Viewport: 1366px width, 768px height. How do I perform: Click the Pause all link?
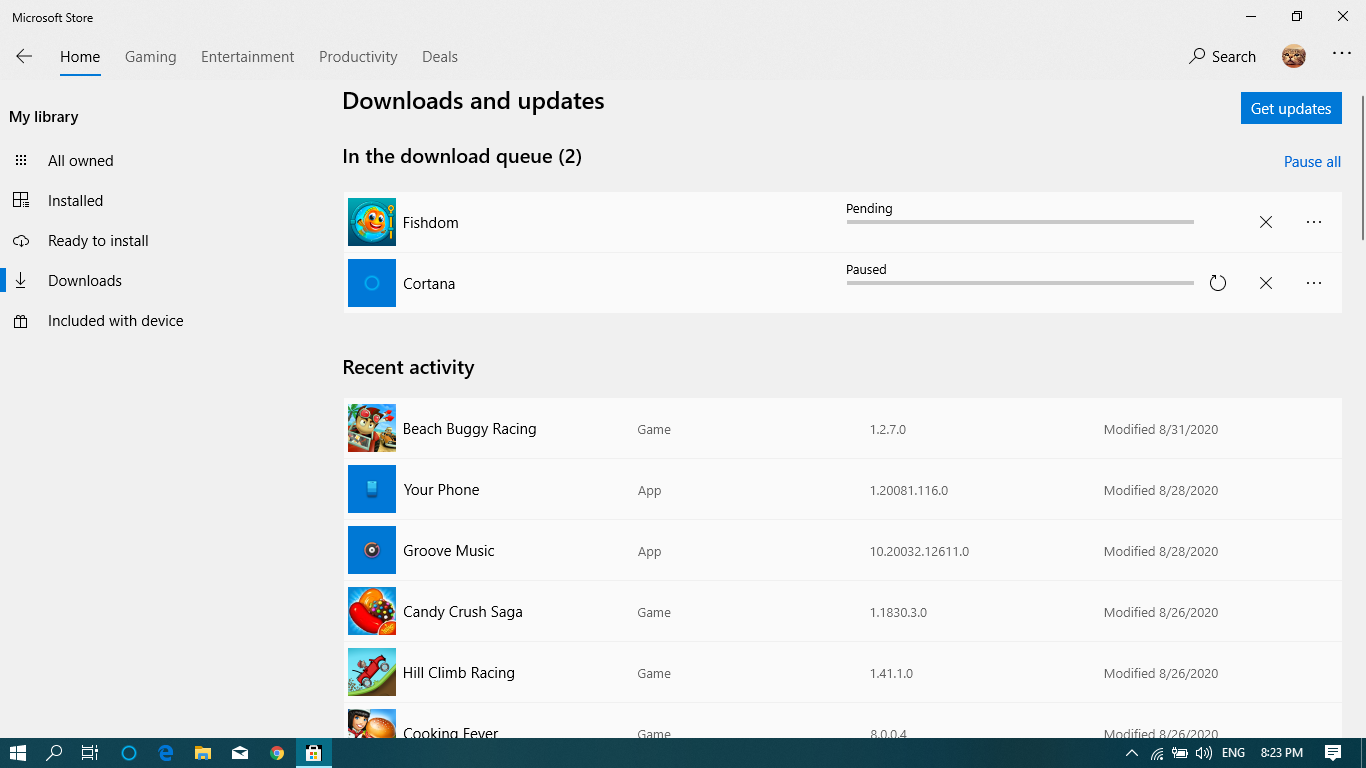(1312, 162)
